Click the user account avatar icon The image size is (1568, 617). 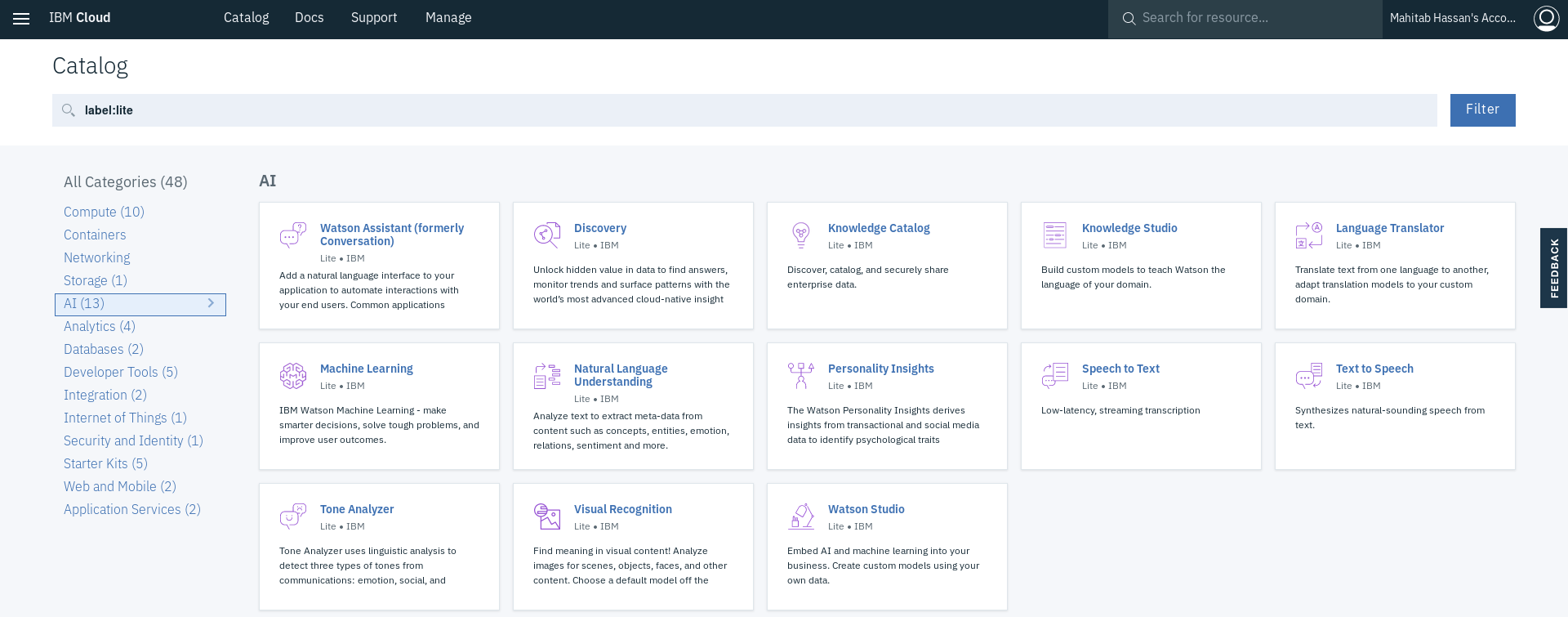click(x=1546, y=18)
